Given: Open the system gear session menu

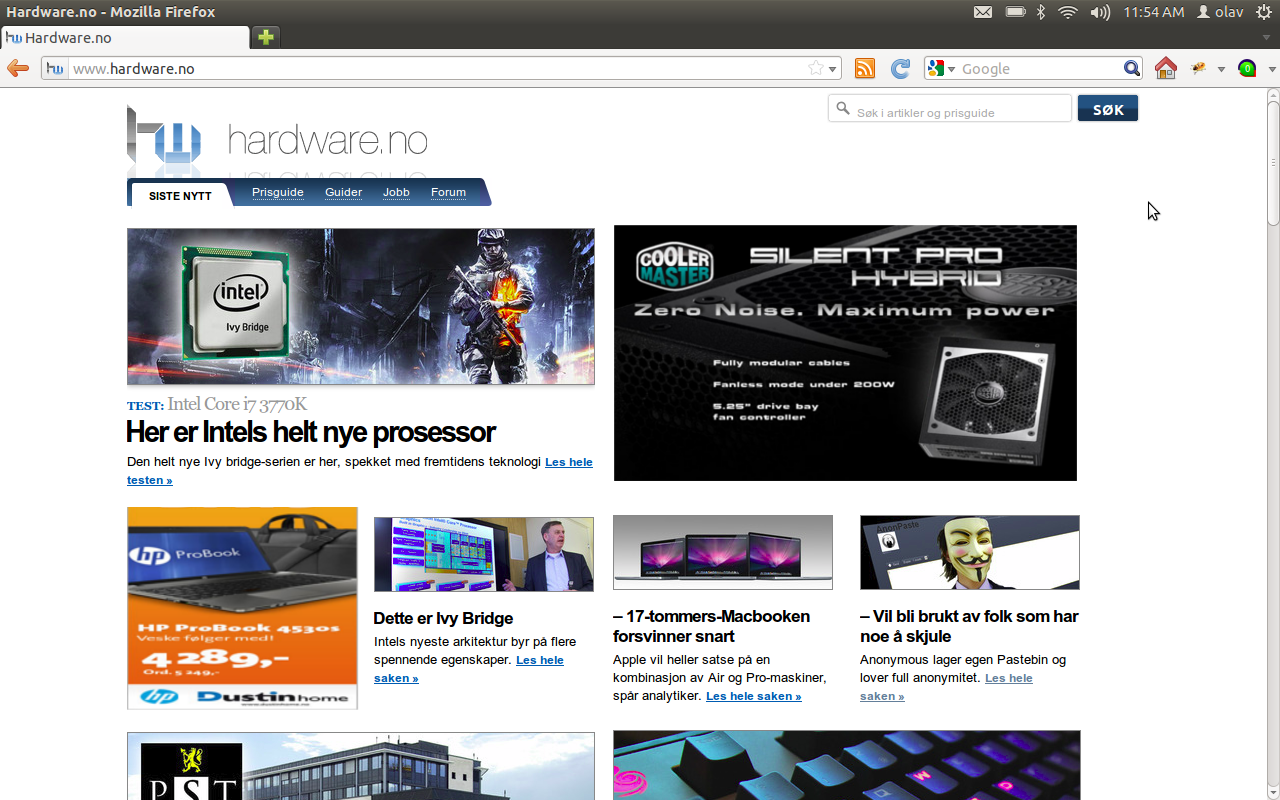Looking at the screenshot, I should point(1264,12).
